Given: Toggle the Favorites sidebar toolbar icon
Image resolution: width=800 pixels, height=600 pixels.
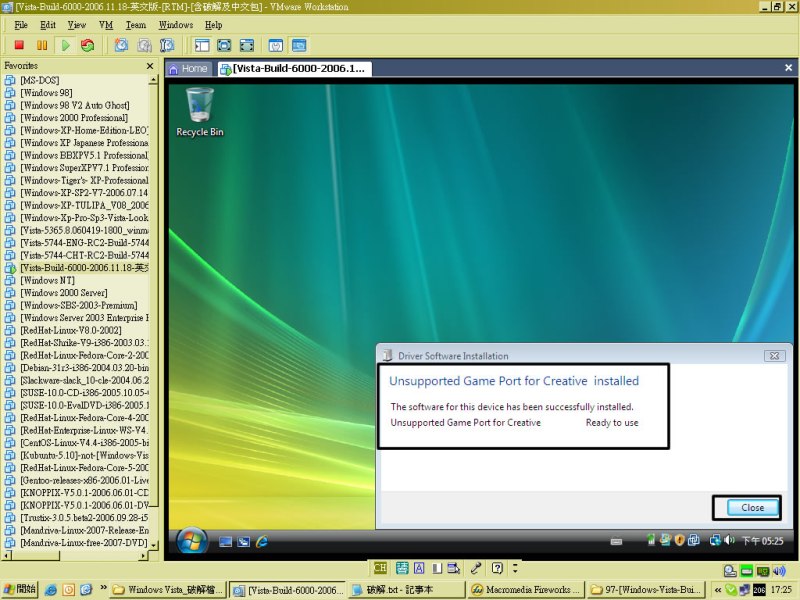Looking at the screenshot, I should (x=202, y=45).
